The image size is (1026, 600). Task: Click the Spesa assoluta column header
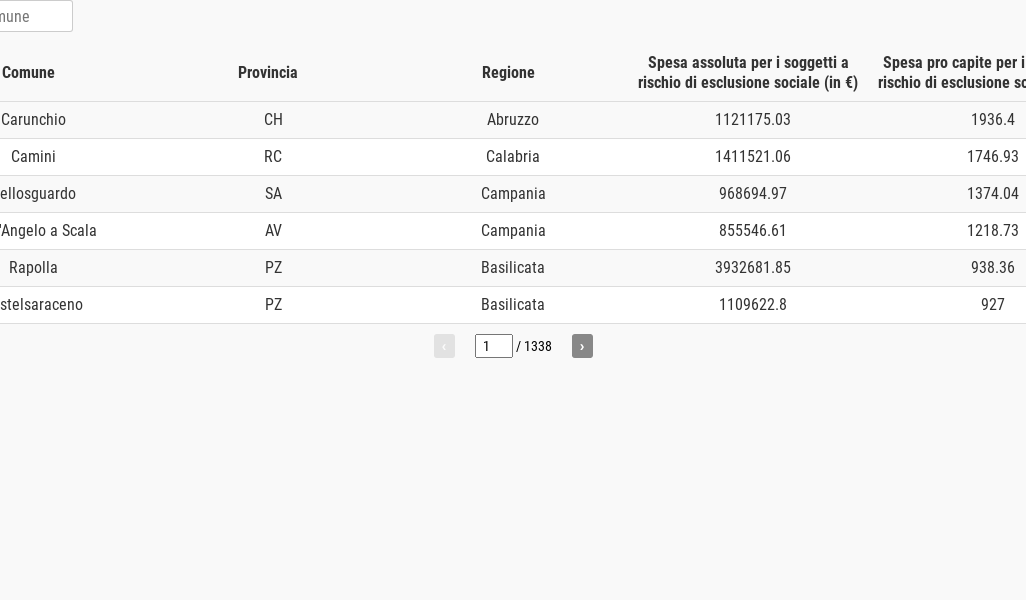(748, 73)
